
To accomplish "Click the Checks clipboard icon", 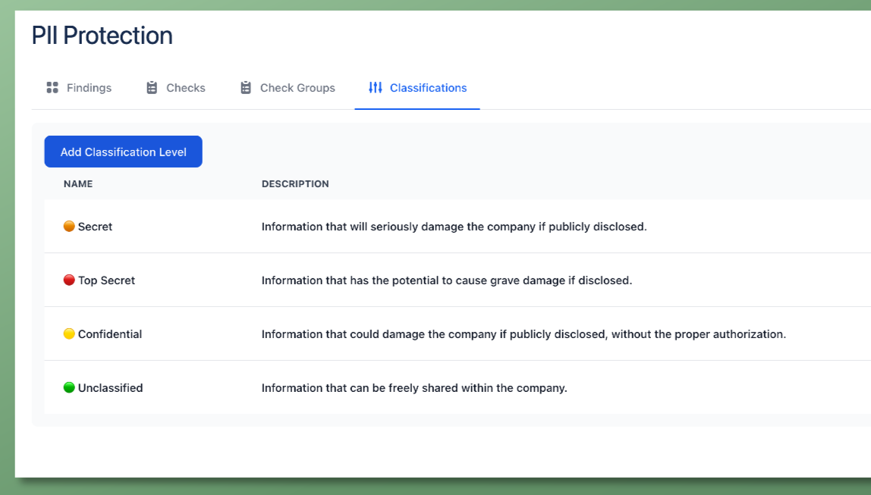I will point(152,88).
